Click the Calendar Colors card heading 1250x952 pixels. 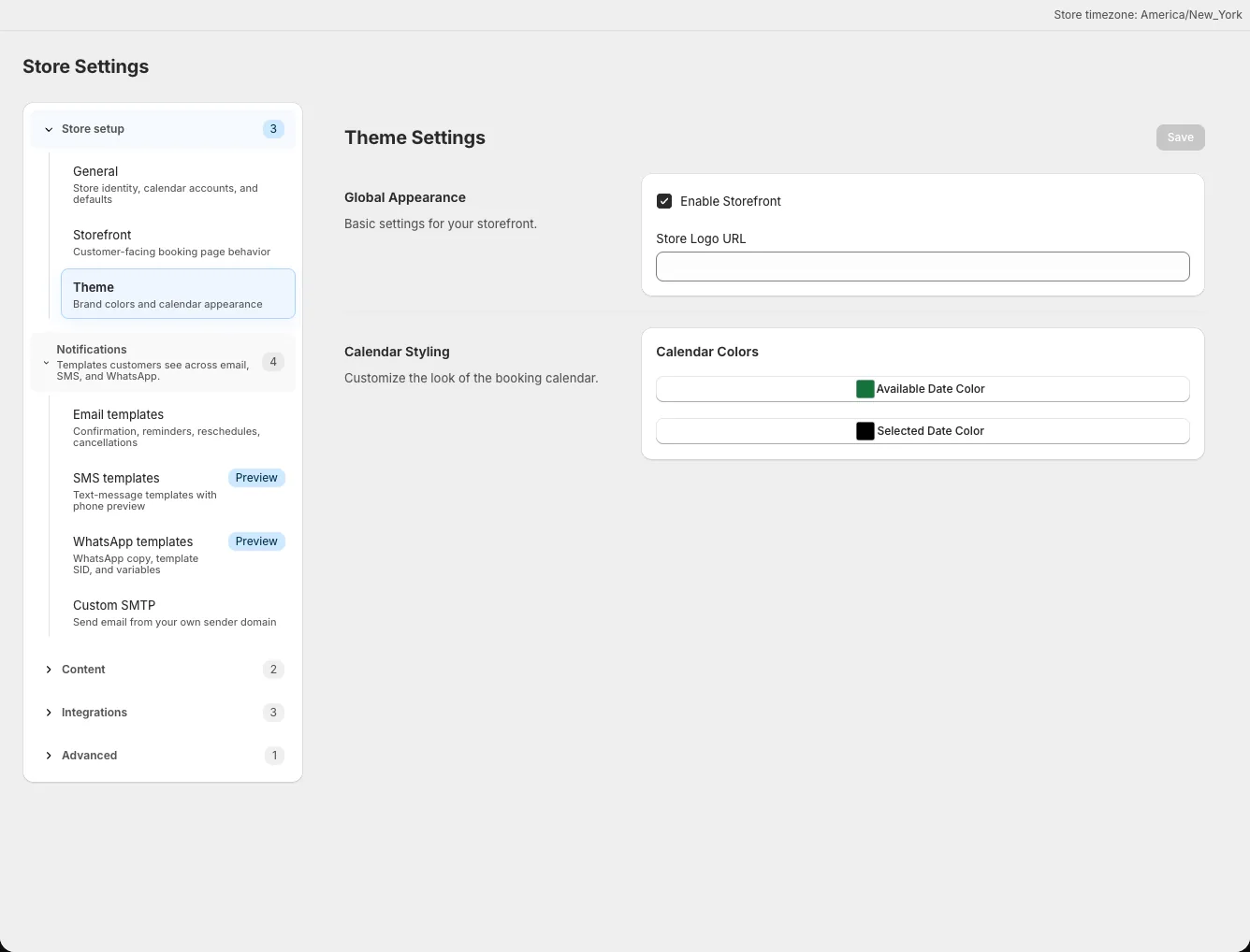click(x=707, y=352)
